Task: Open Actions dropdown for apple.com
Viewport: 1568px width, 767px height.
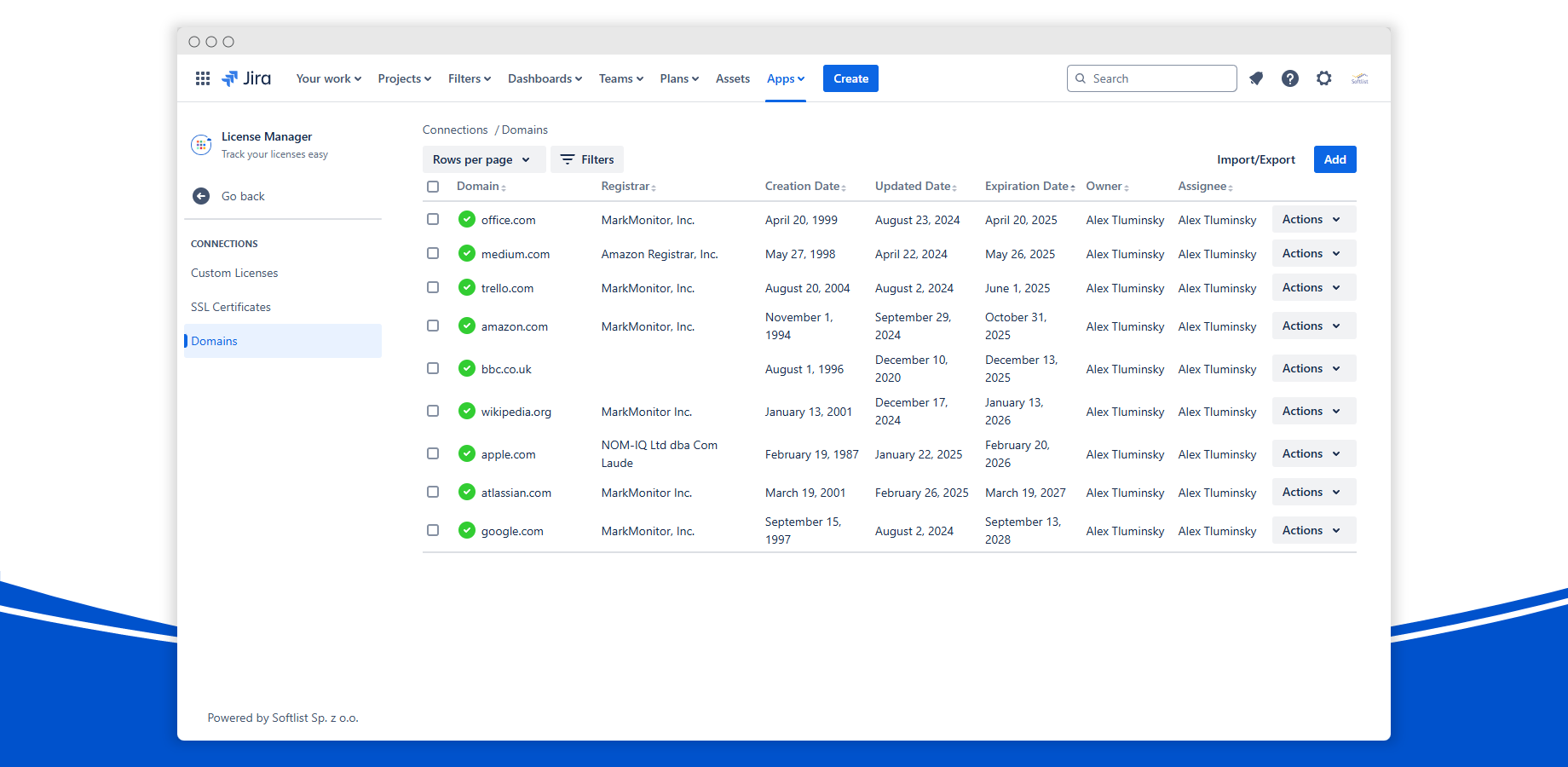Action: coord(1313,453)
